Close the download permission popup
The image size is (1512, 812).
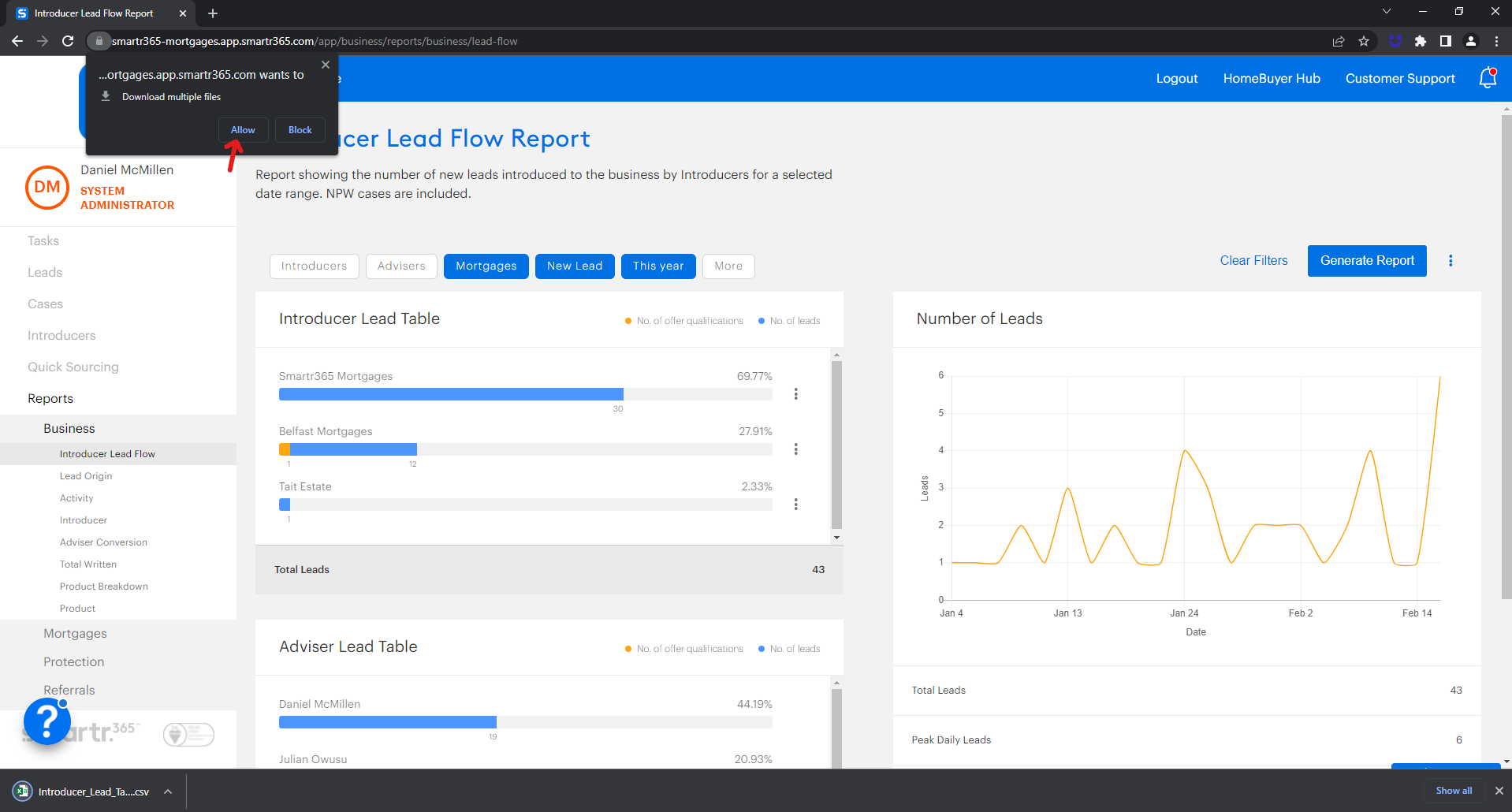(x=326, y=65)
